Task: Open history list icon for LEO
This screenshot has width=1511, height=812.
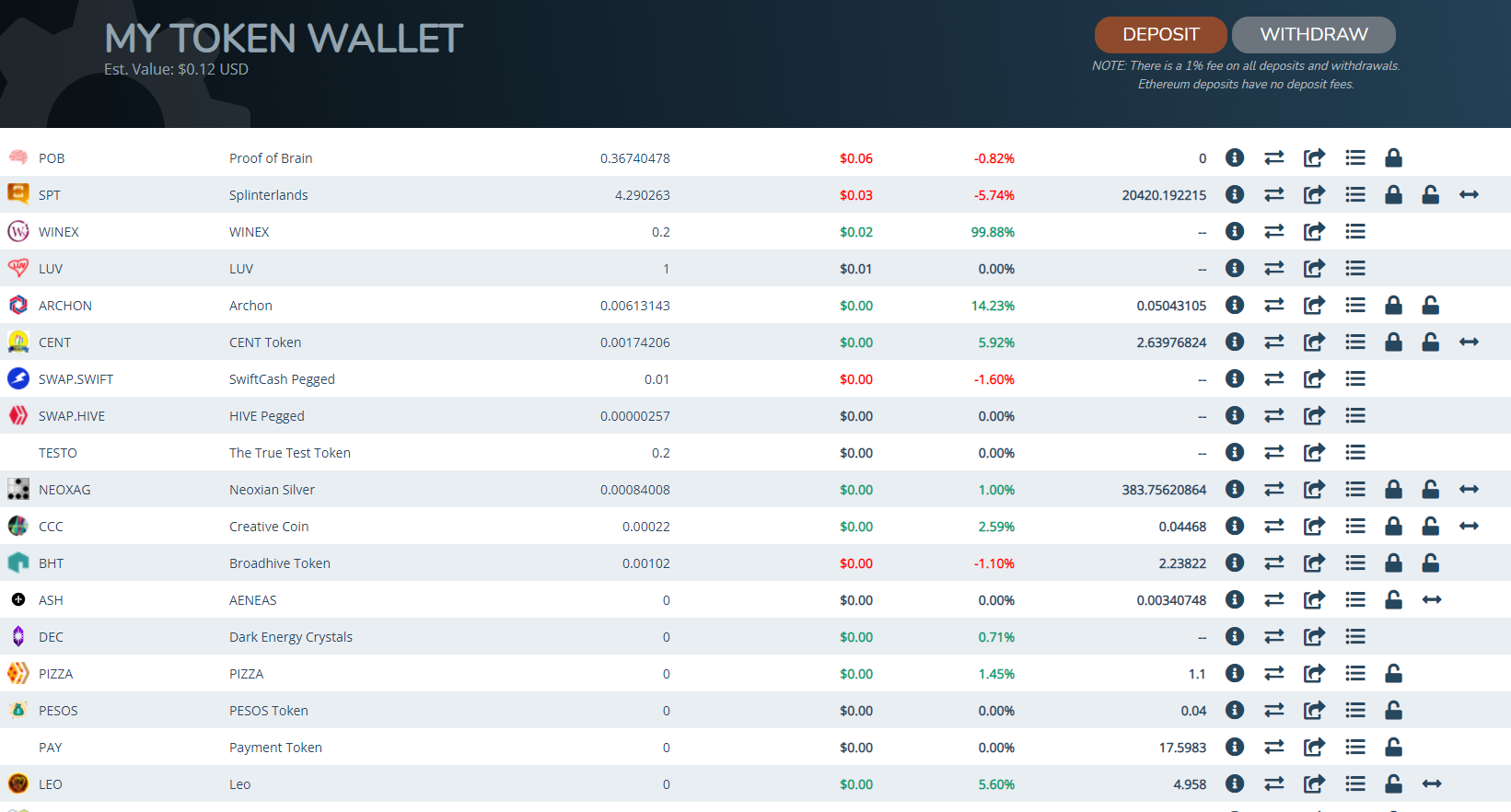Action: tap(1354, 783)
